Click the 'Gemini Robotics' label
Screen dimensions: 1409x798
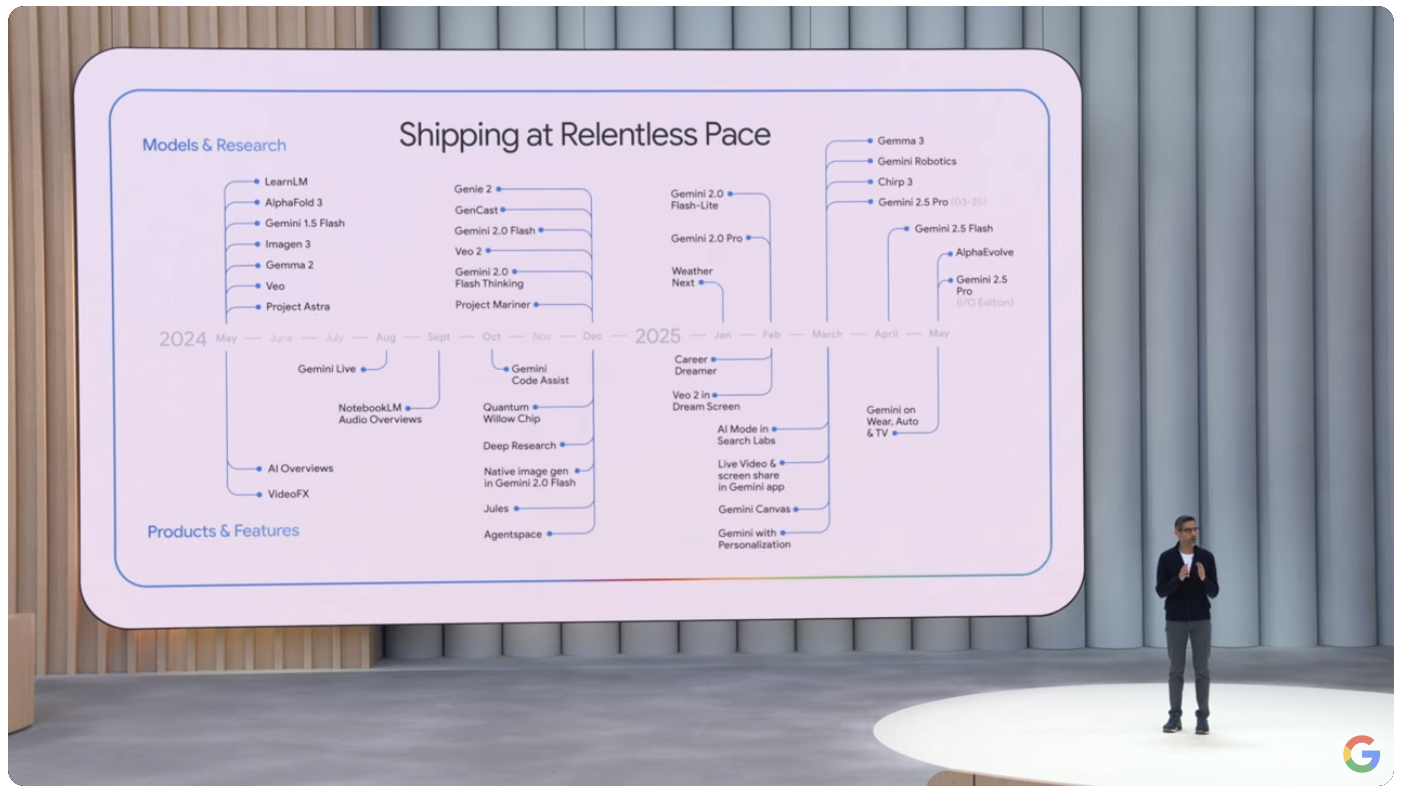[917, 162]
